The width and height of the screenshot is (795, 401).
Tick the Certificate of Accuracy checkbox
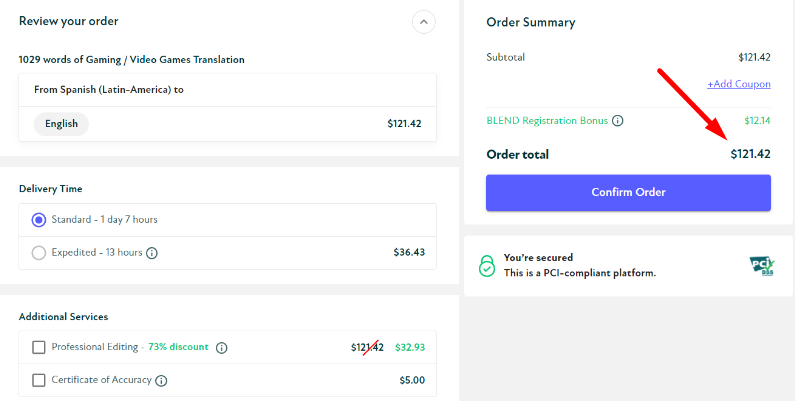[39, 380]
